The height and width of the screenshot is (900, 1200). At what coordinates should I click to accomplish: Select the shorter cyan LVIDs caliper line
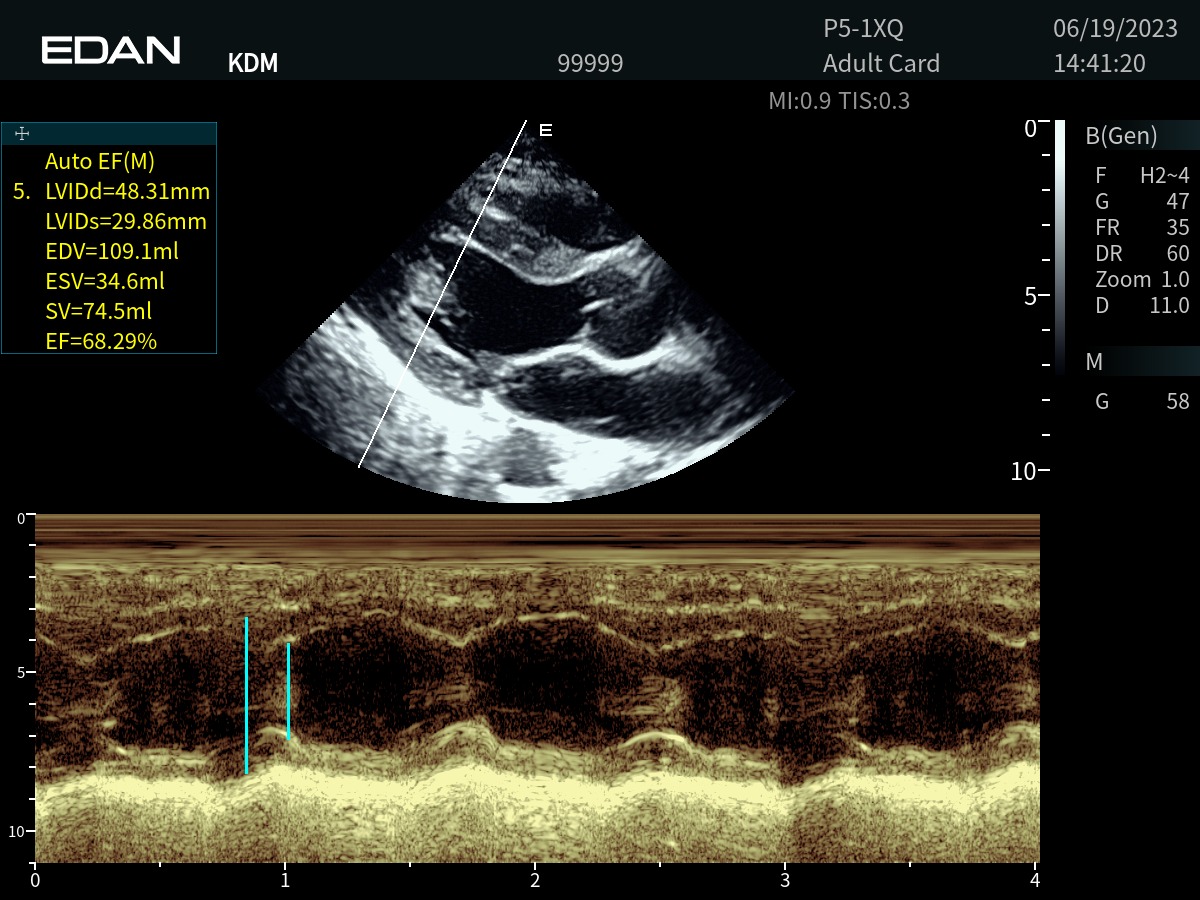tap(288, 690)
